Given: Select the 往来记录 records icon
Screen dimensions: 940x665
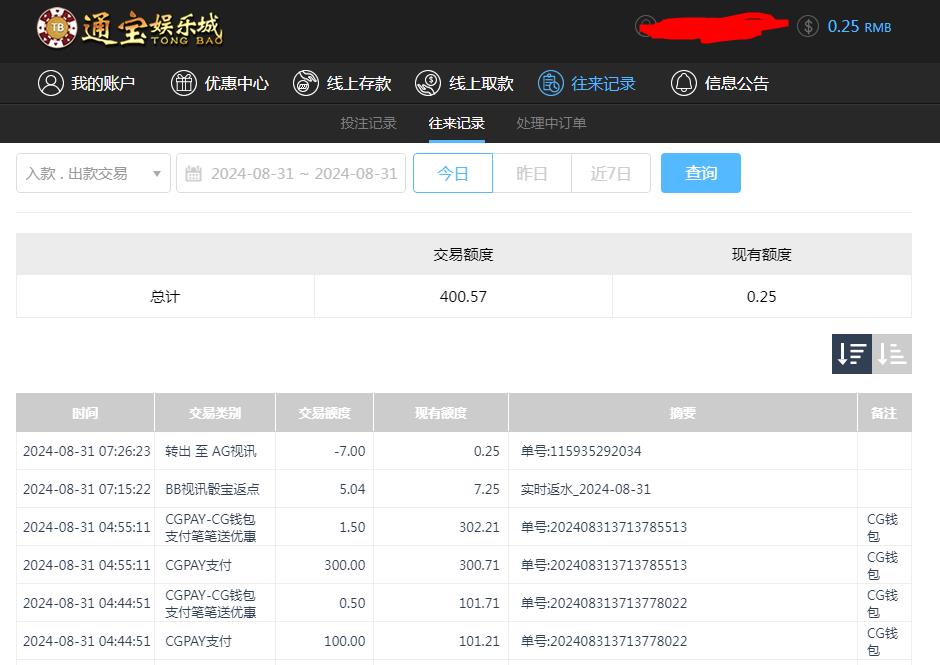Looking at the screenshot, I should 551,83.
